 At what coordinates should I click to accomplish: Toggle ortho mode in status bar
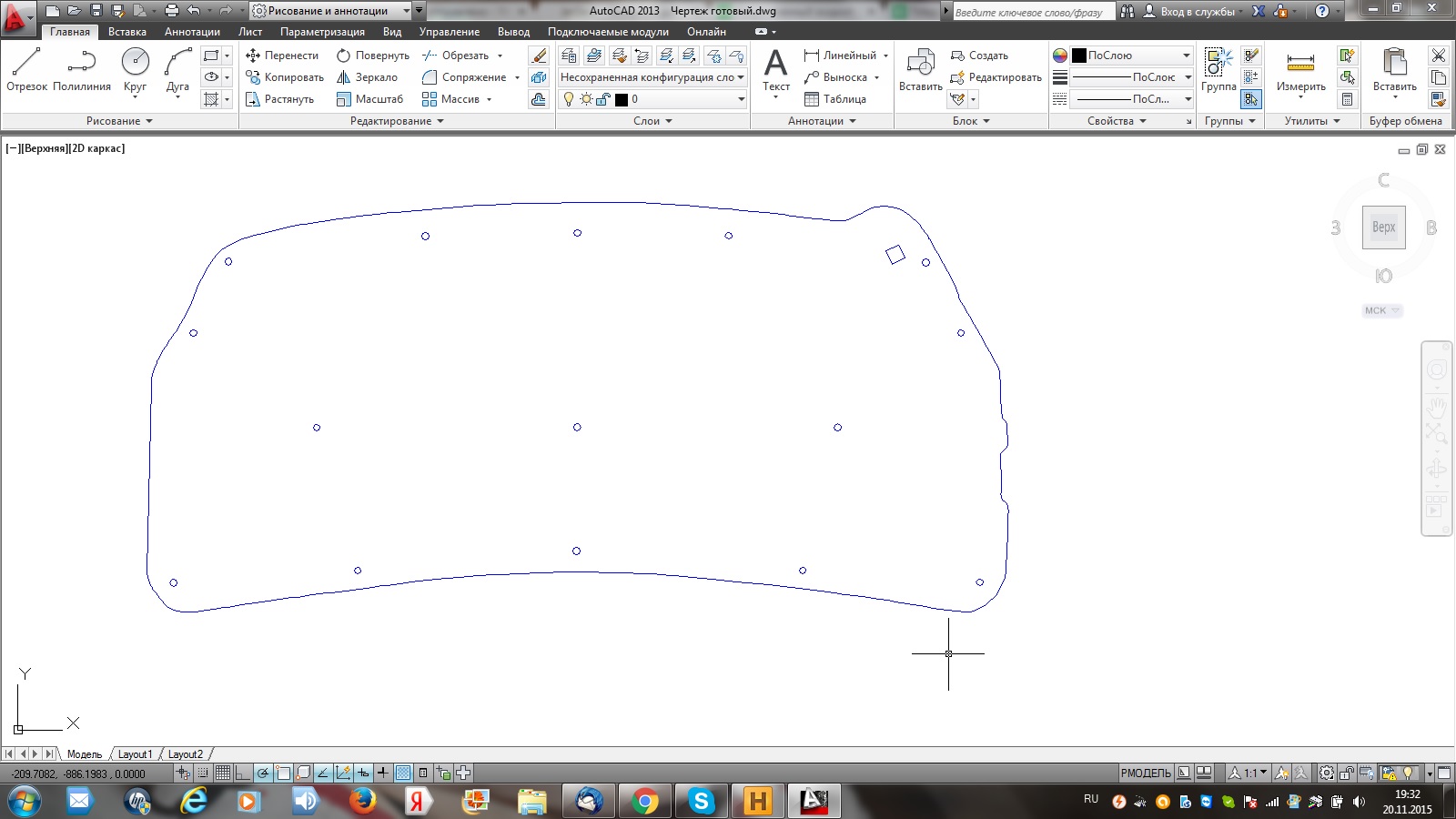pos(243,773)
